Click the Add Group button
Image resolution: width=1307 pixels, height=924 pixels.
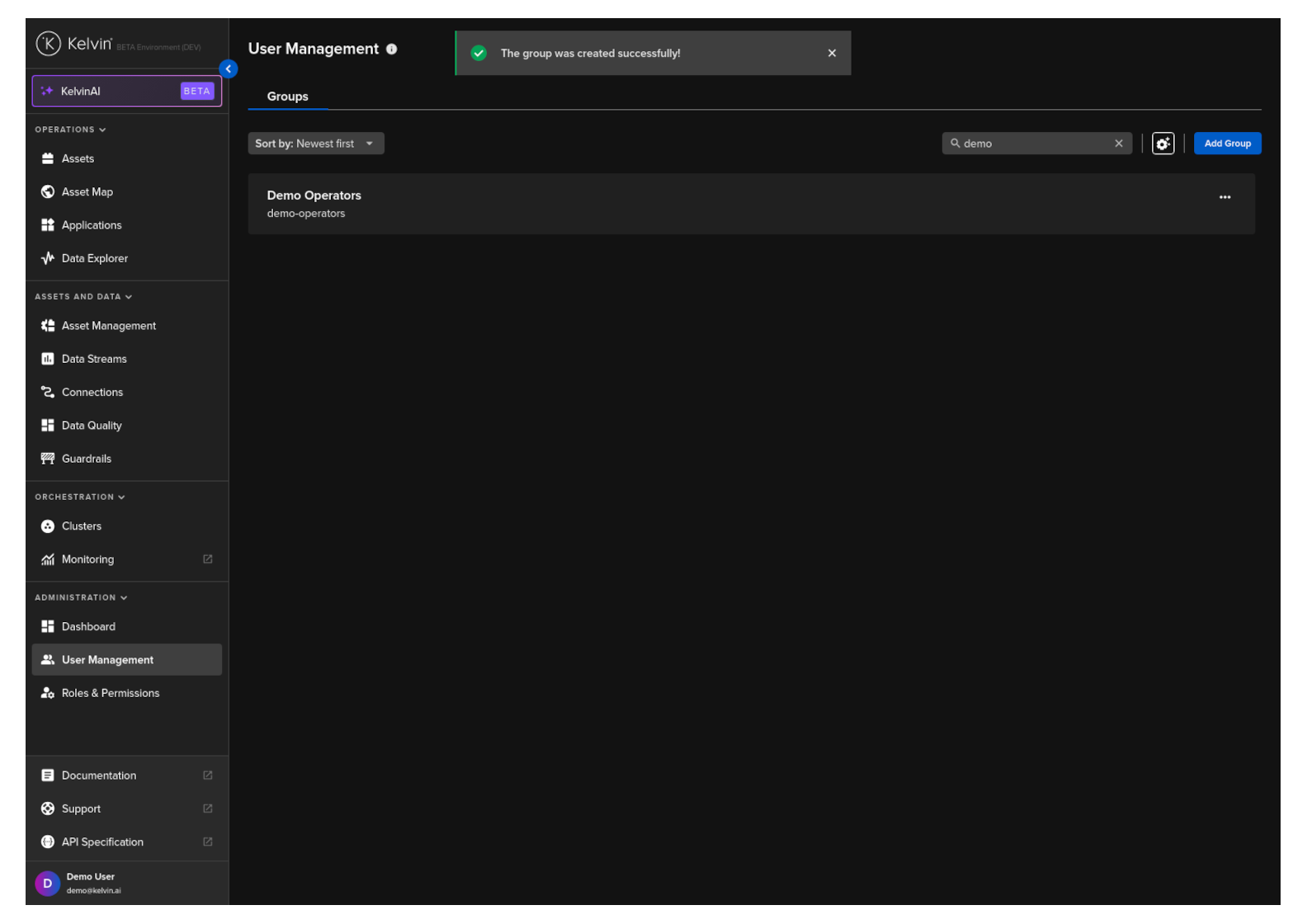point(1227,144)
